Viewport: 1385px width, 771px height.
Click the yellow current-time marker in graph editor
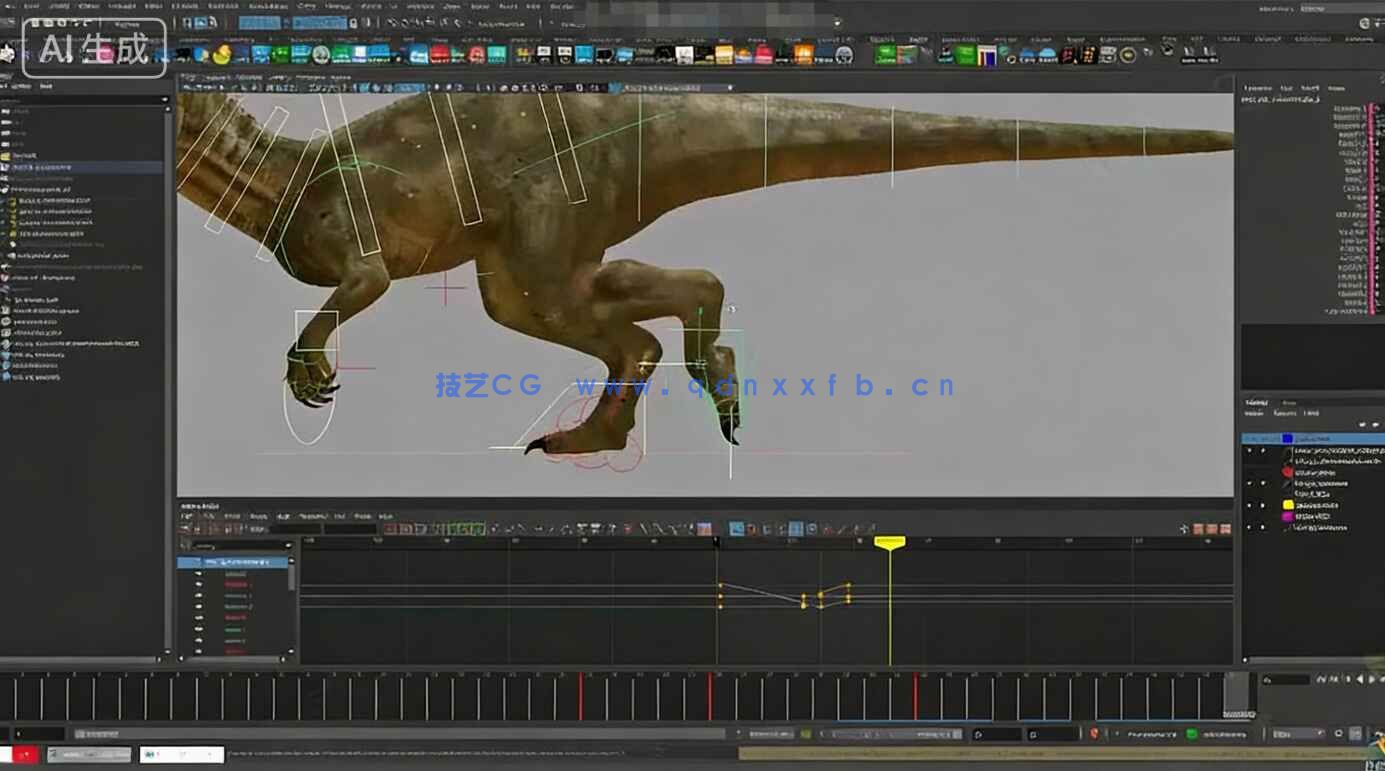(x=889, y=542)
